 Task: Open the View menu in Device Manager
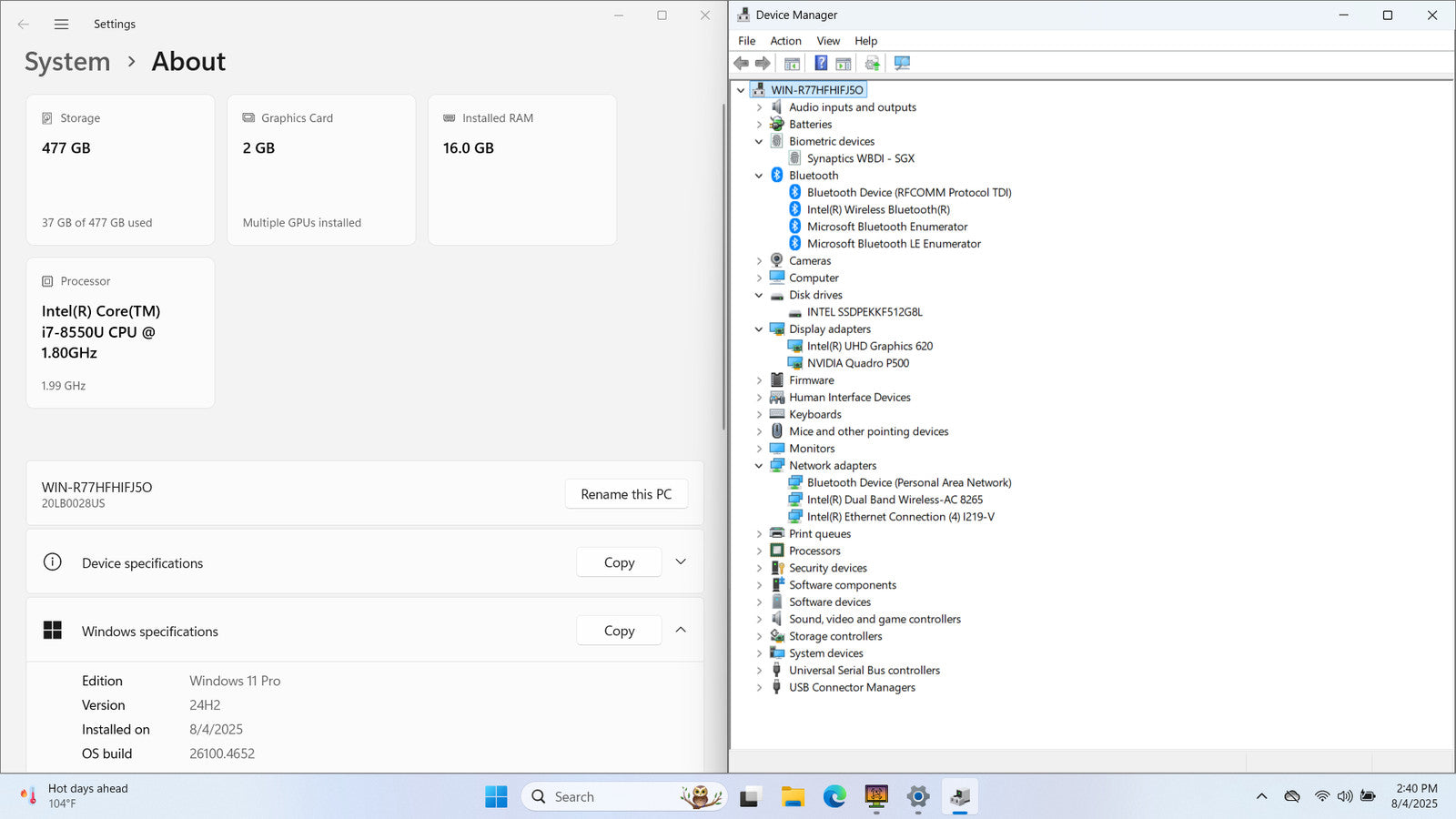(828, 41)
